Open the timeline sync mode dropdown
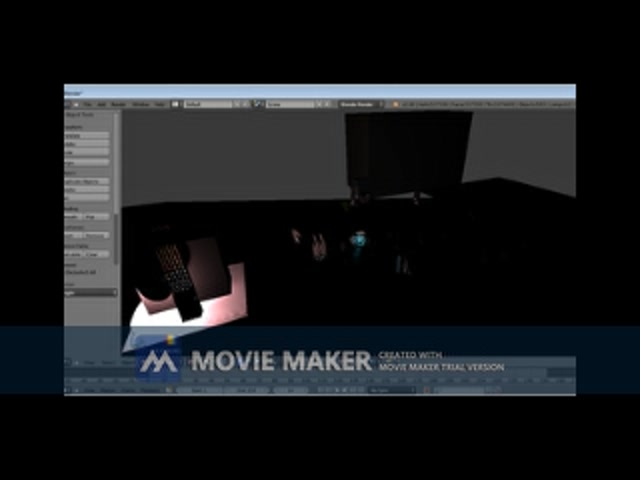 click(391, 390)
